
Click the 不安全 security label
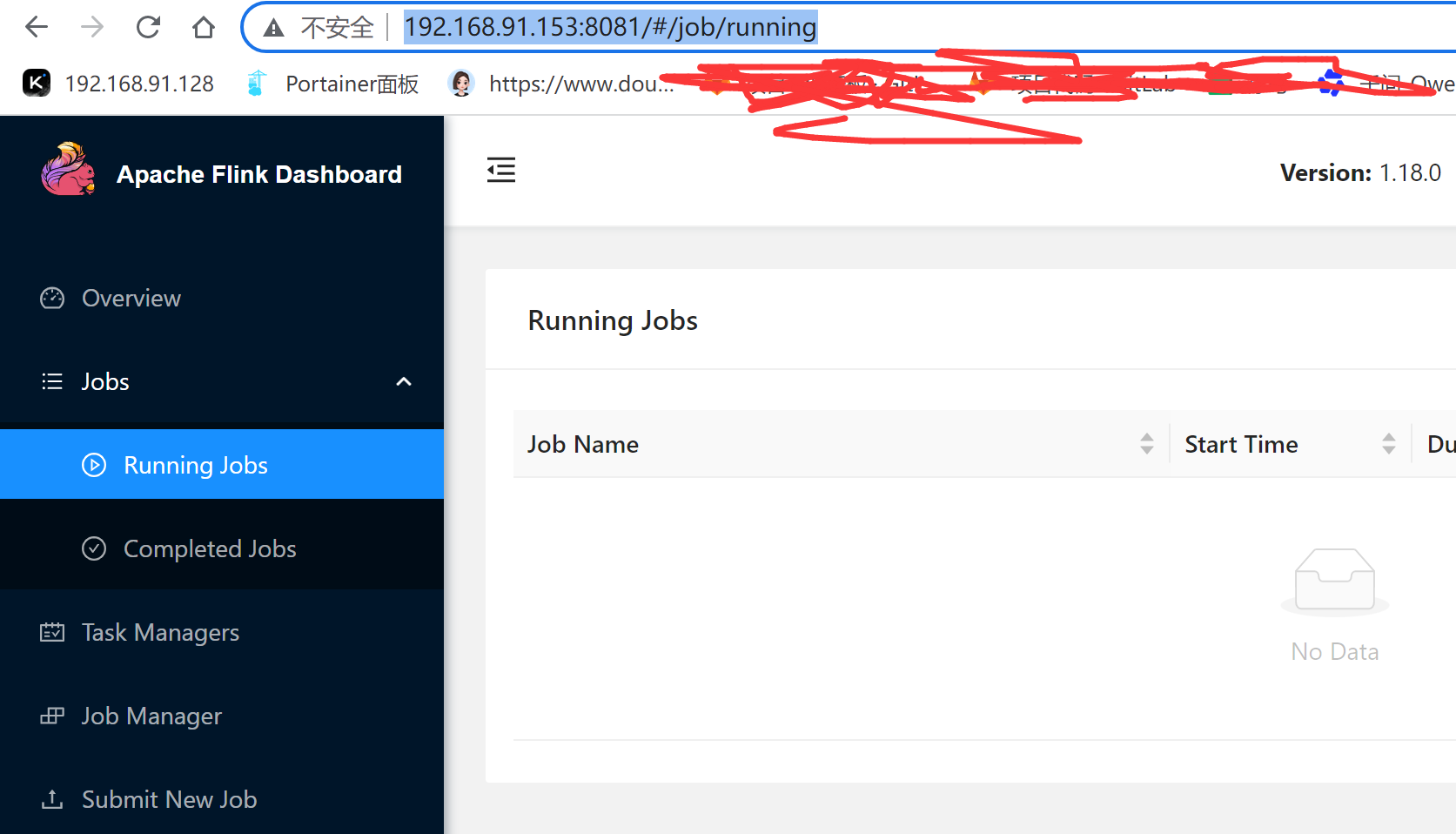click(337, 29)
